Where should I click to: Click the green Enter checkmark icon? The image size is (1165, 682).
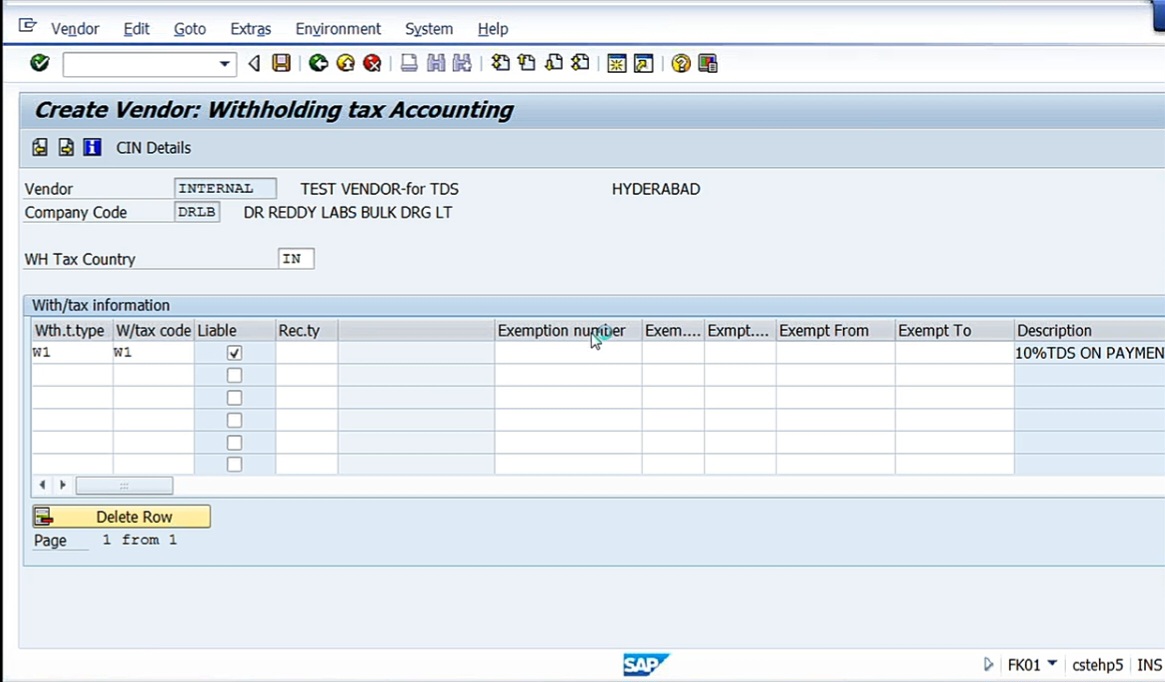[39, 63]
